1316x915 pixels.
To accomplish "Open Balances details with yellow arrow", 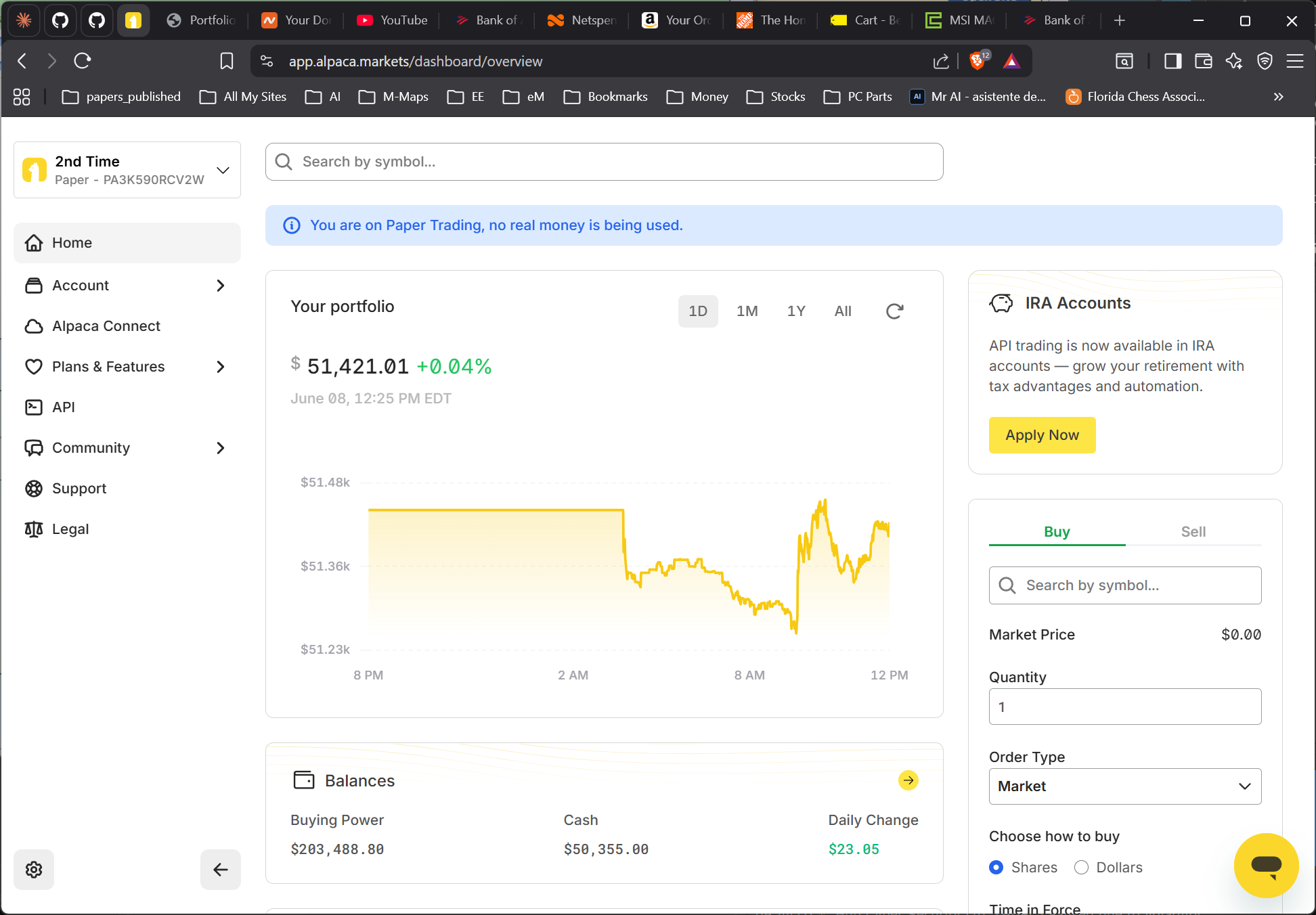I will coord(908,780).
